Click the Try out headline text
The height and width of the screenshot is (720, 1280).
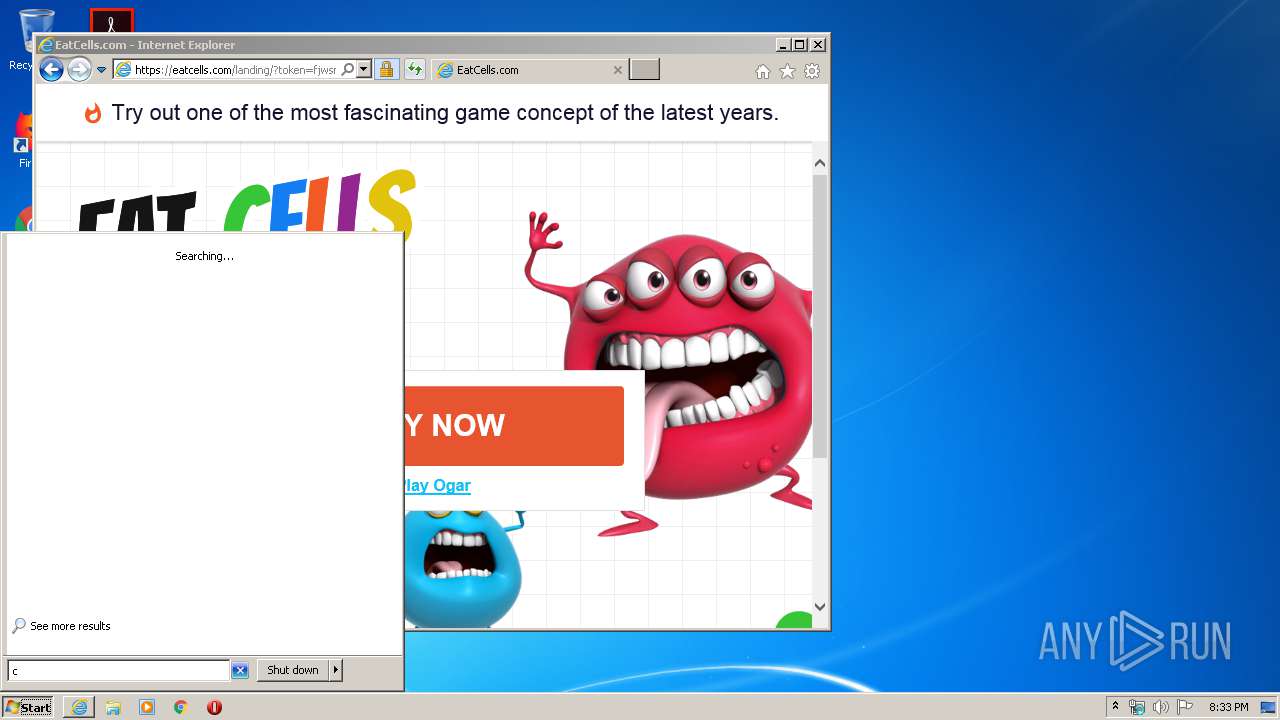[x=445, y=113]
